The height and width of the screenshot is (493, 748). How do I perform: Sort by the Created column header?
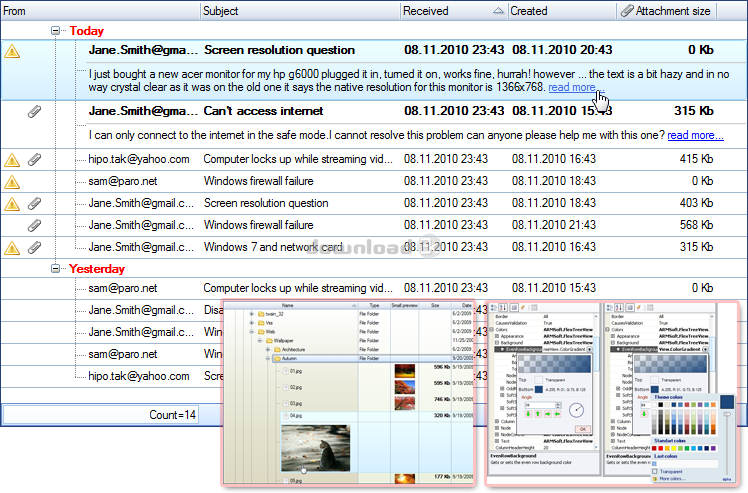(562, 10)
